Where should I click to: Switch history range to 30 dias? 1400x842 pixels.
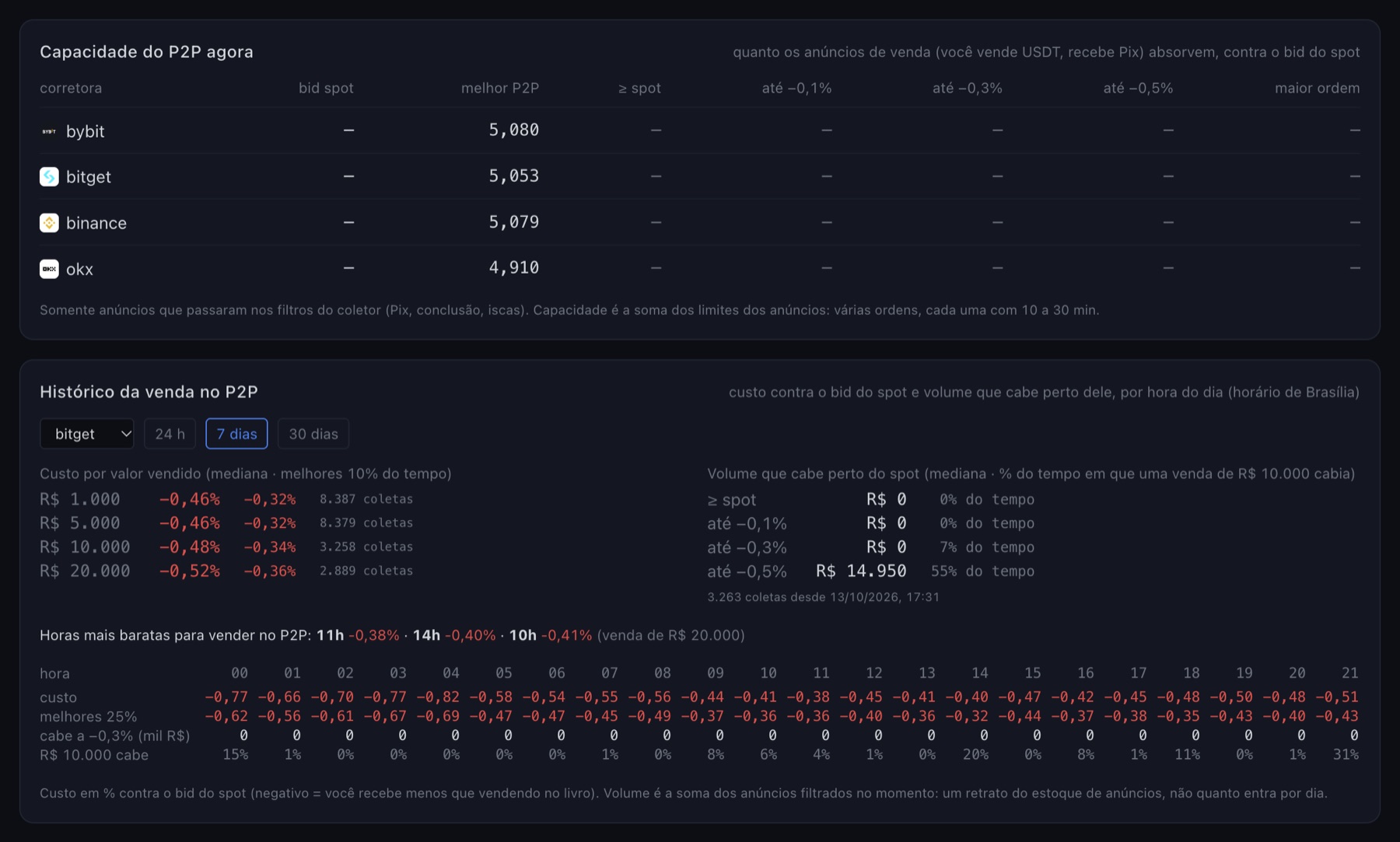click(x=313, y=434)
